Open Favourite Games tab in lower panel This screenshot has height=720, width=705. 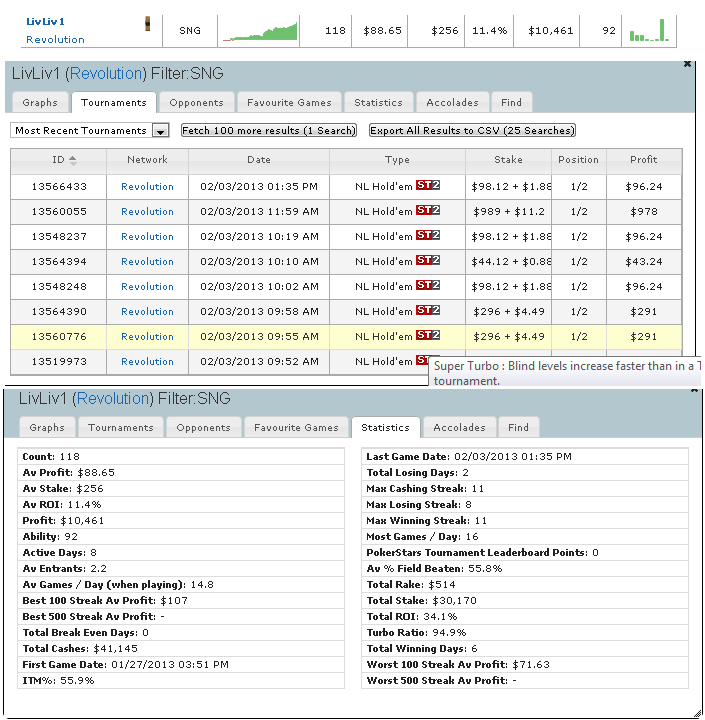(296, 428)
